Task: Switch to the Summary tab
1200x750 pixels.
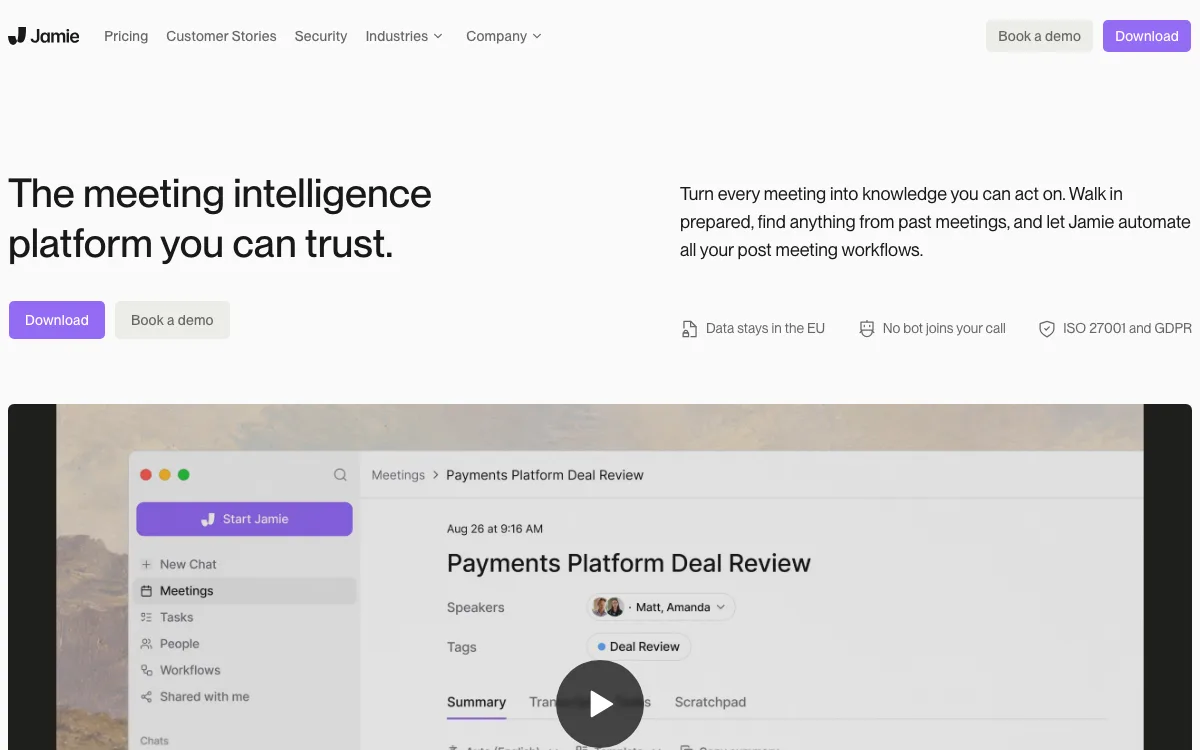Action: click(x=476, y=702)
